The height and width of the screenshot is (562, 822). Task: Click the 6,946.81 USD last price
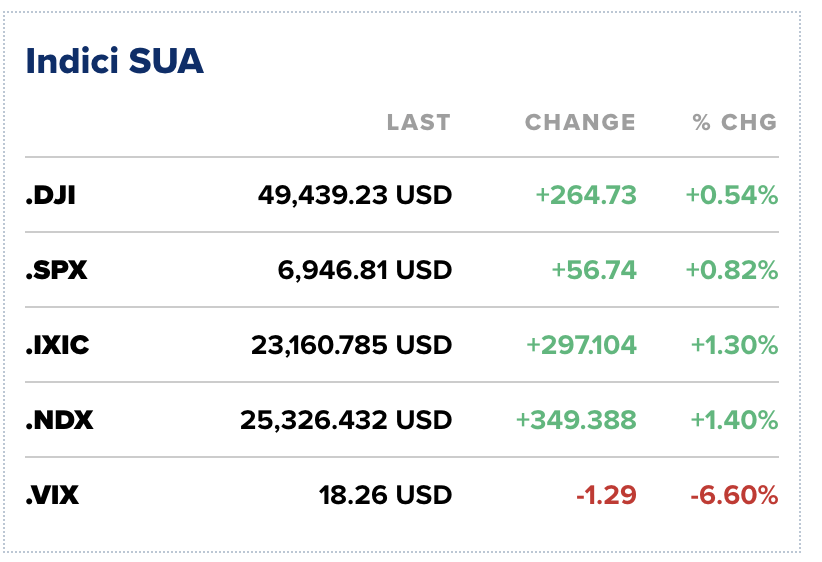tap(364, 270)
